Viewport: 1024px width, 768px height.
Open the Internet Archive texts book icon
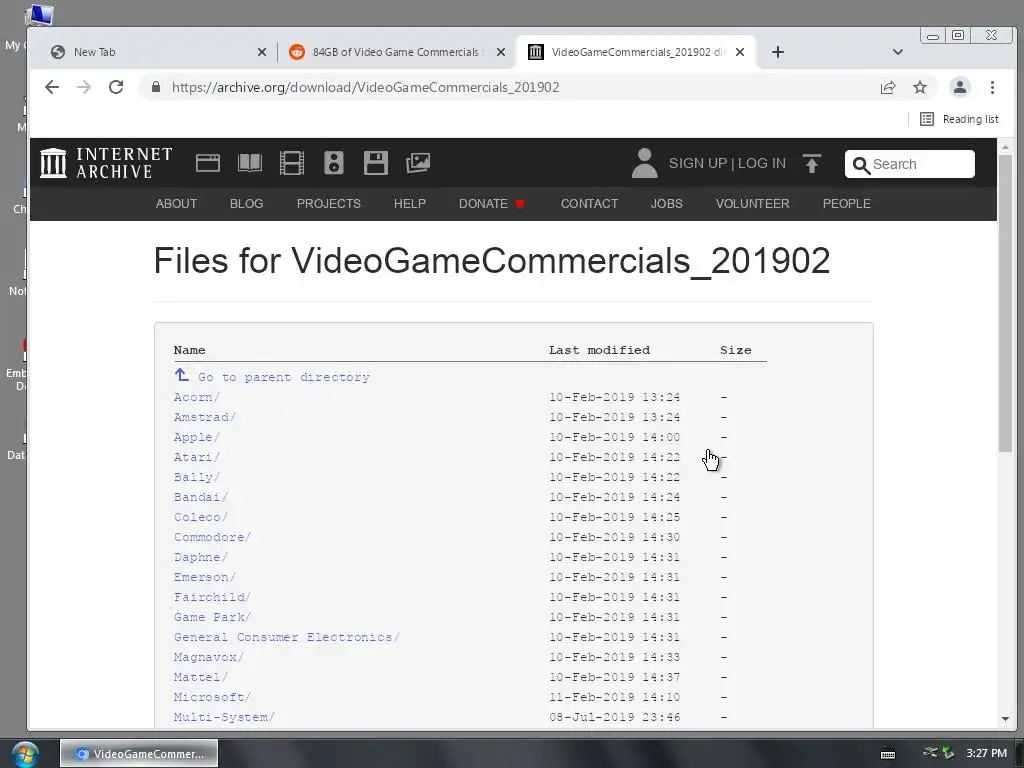(x=249, y=163)
